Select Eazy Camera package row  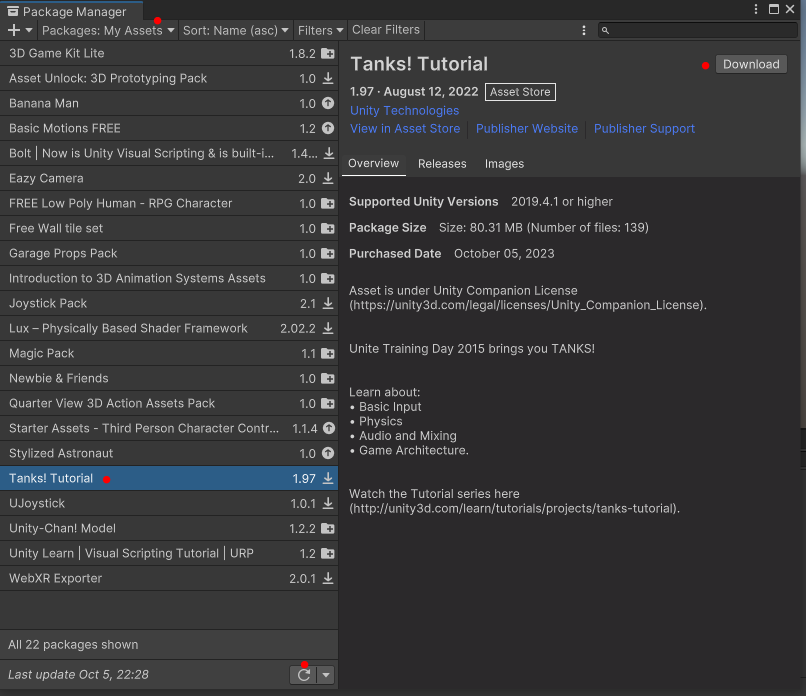point(169,178)
